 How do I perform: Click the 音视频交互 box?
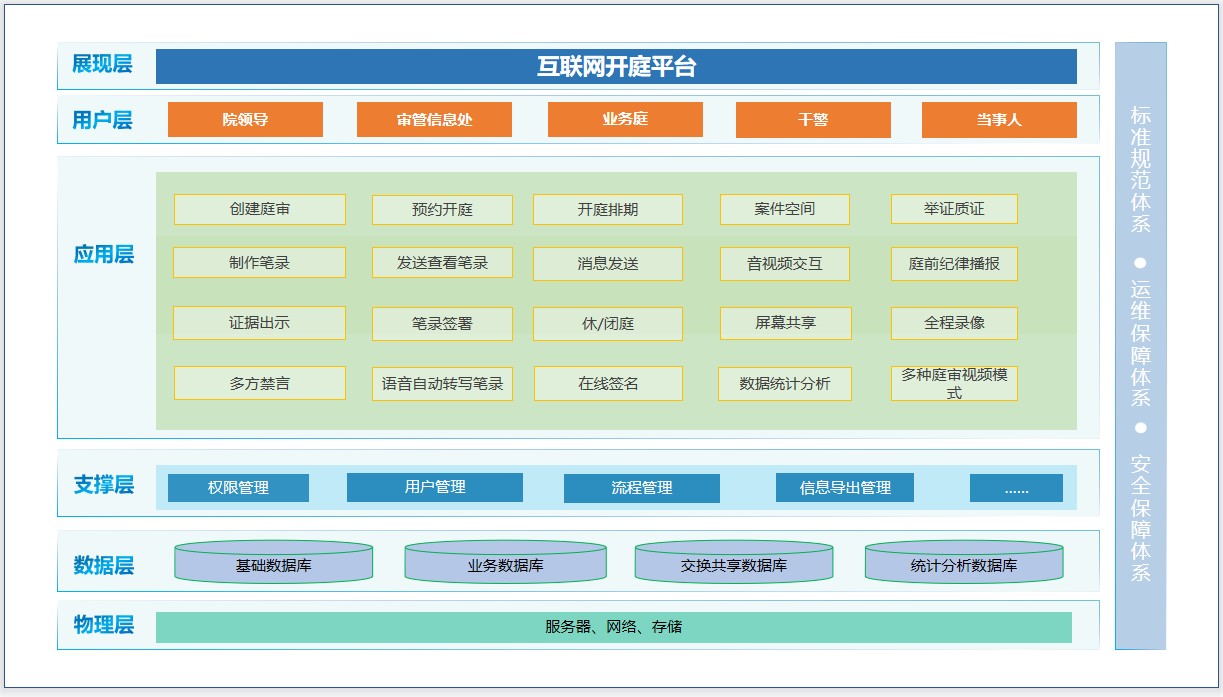coord(785,264)
